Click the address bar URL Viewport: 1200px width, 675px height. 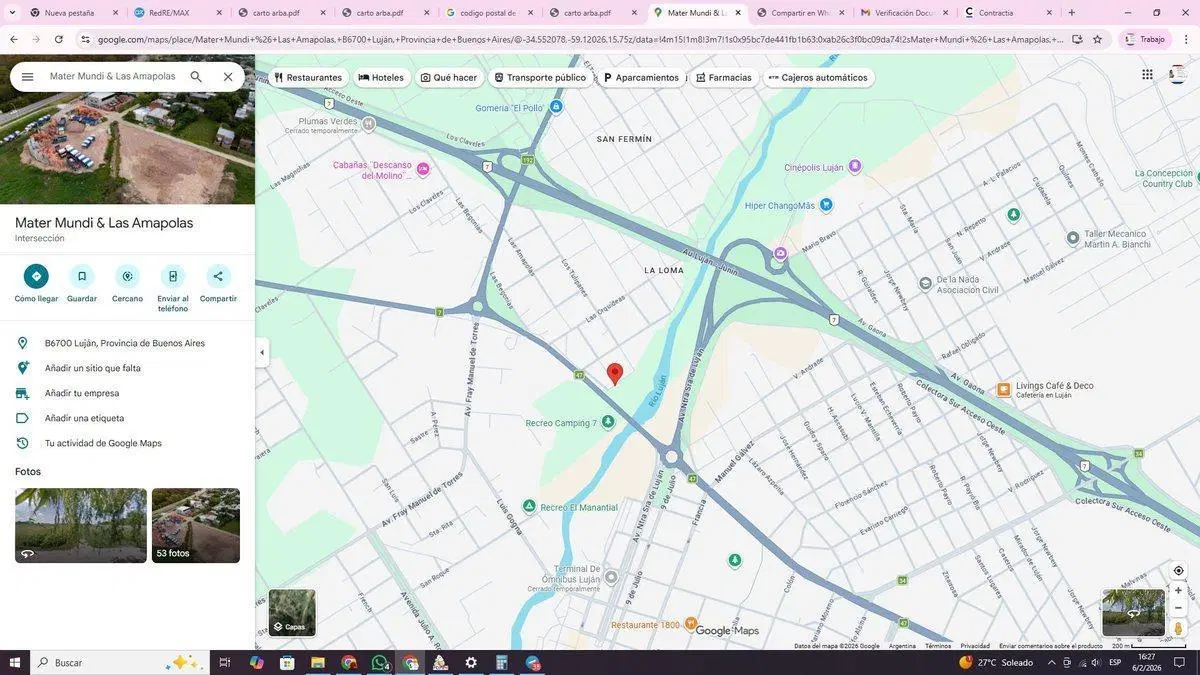[580, 39]
